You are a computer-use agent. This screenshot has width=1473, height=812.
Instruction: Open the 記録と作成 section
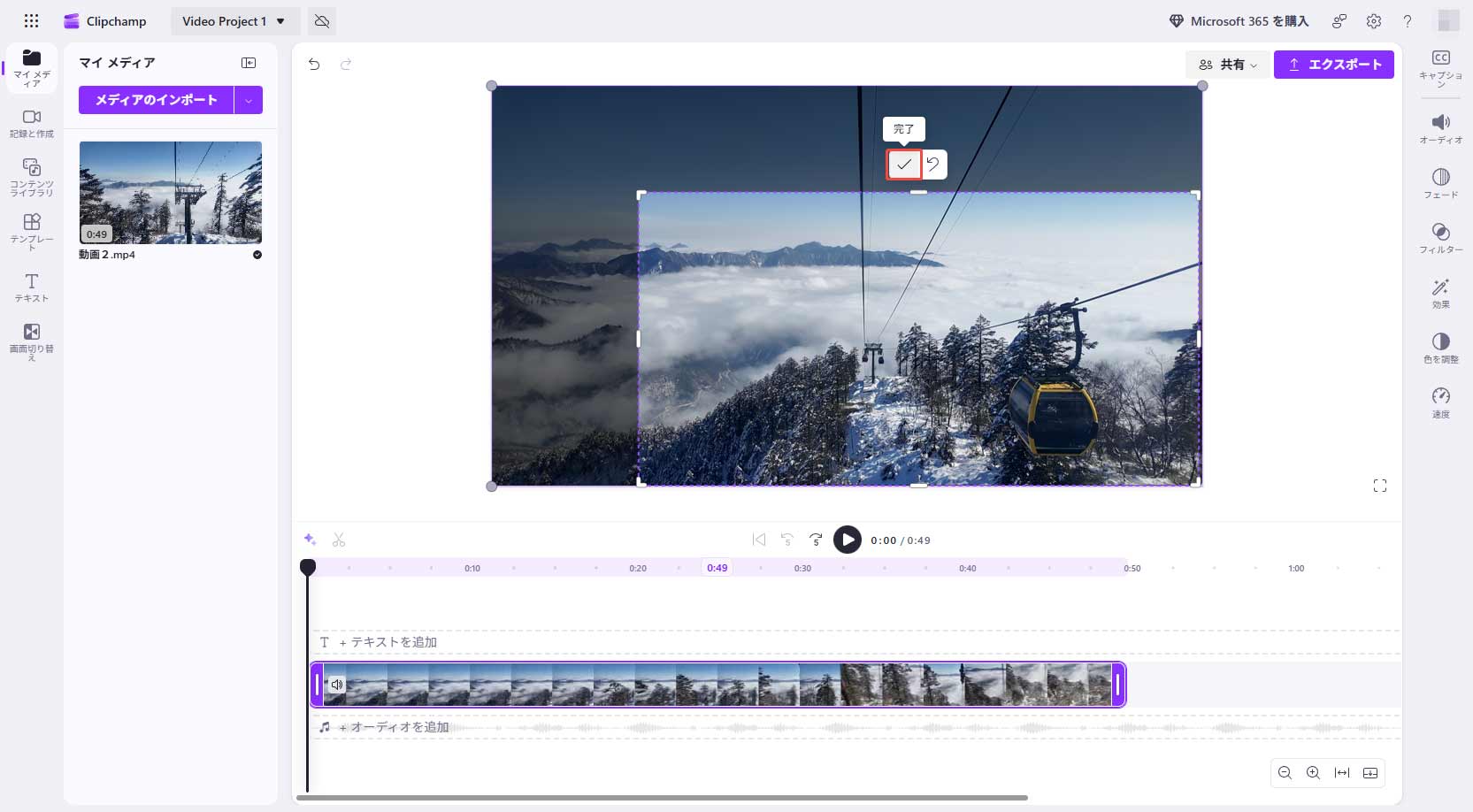click(x=31, y=123)
